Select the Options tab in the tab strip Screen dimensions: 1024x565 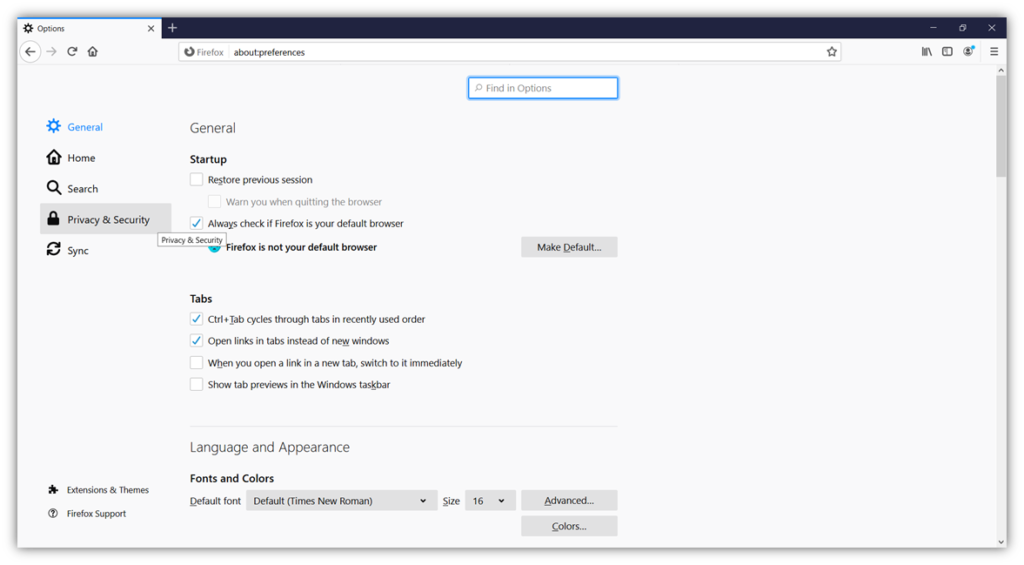89,28
